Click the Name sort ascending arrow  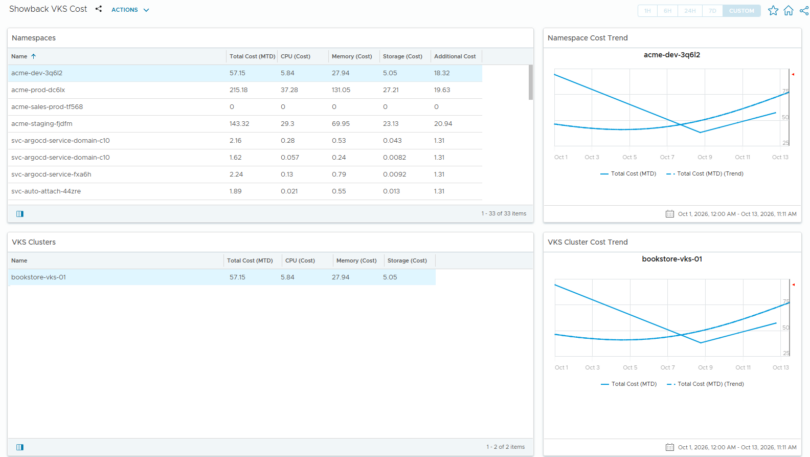click(x=34, y=56)
